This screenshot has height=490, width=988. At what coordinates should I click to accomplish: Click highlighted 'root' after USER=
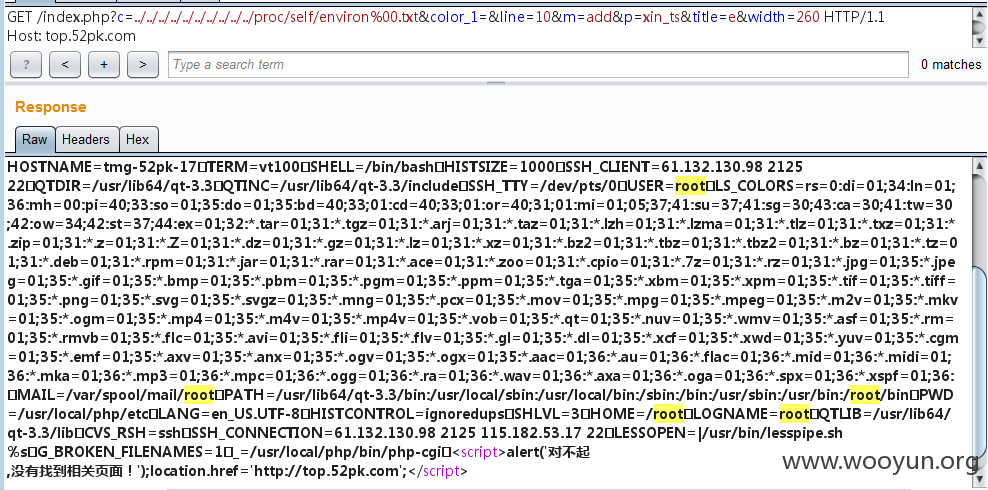click(690, 186)
